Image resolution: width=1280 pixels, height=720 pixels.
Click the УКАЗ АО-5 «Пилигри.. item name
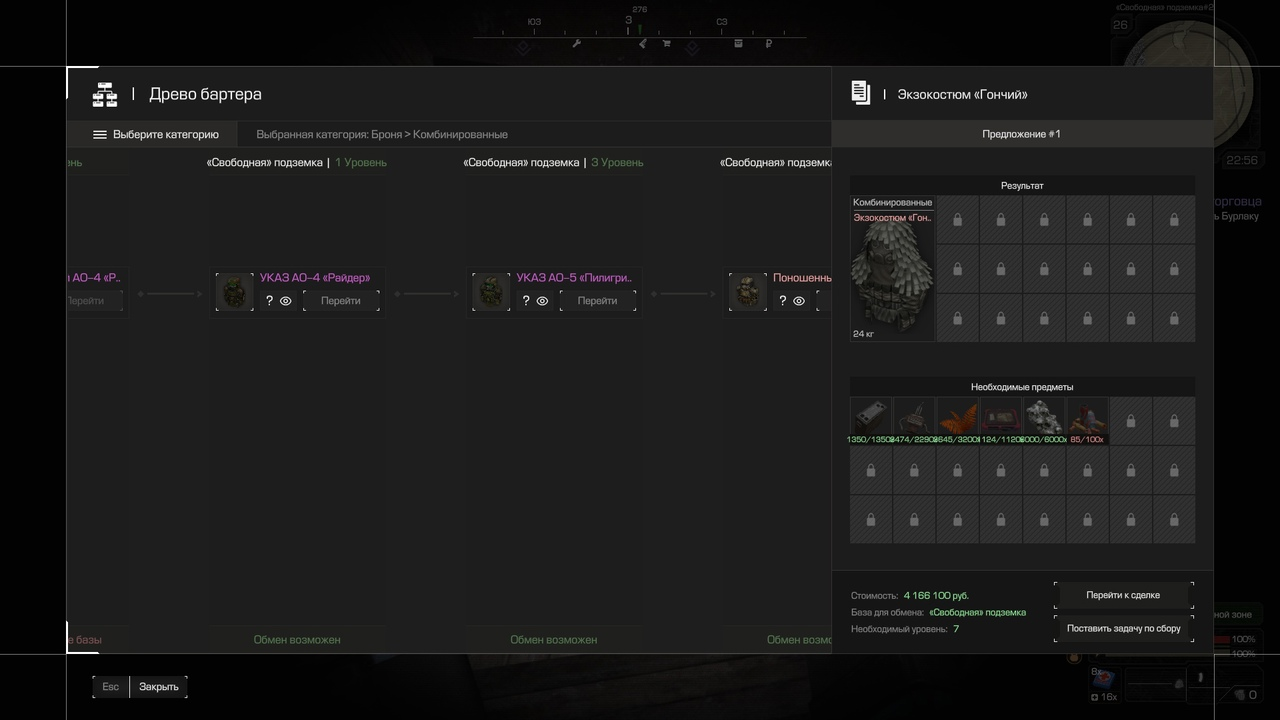tap(574, 278)
